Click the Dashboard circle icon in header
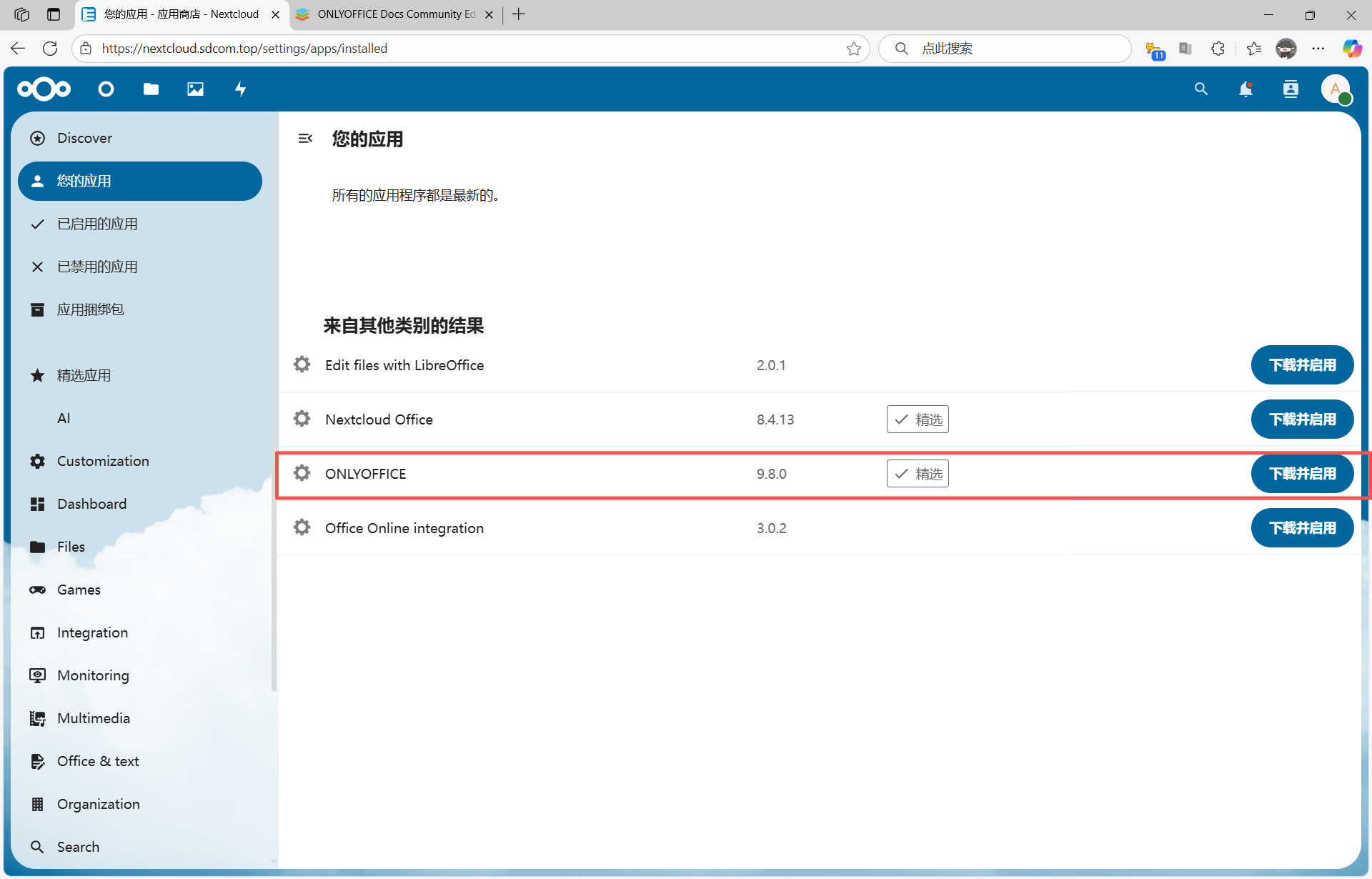The image size is (1372, 879). (106, 89)
